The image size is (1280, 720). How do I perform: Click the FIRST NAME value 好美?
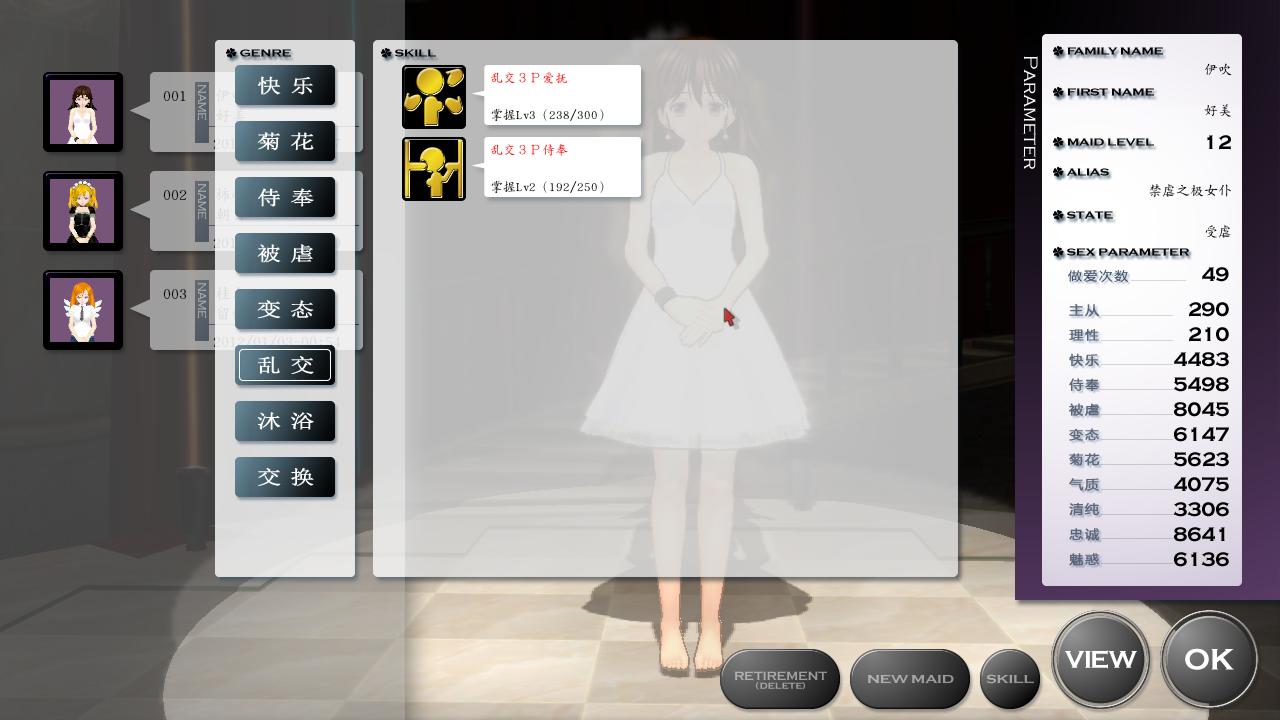(x=1217, y=111)
